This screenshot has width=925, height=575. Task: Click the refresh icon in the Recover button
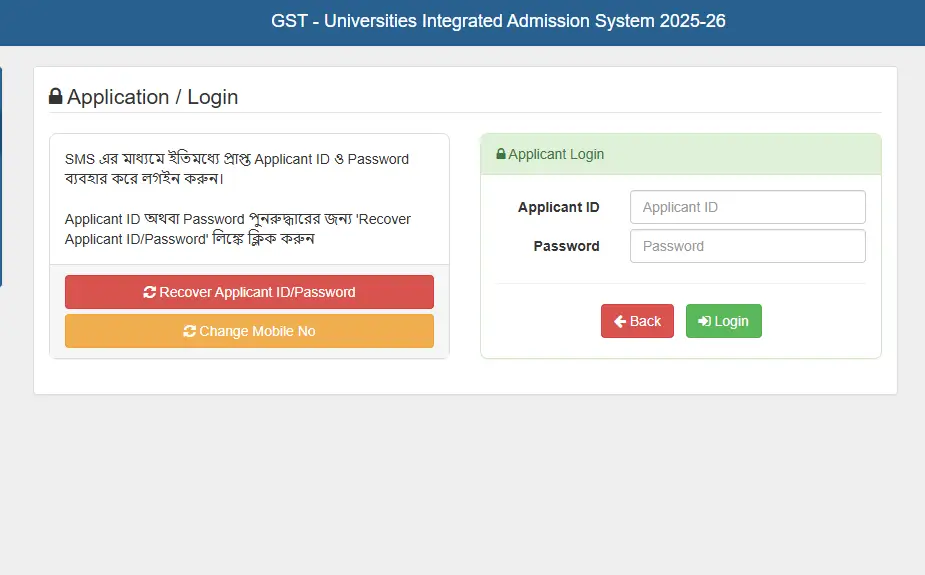click(x=149, y=292)
